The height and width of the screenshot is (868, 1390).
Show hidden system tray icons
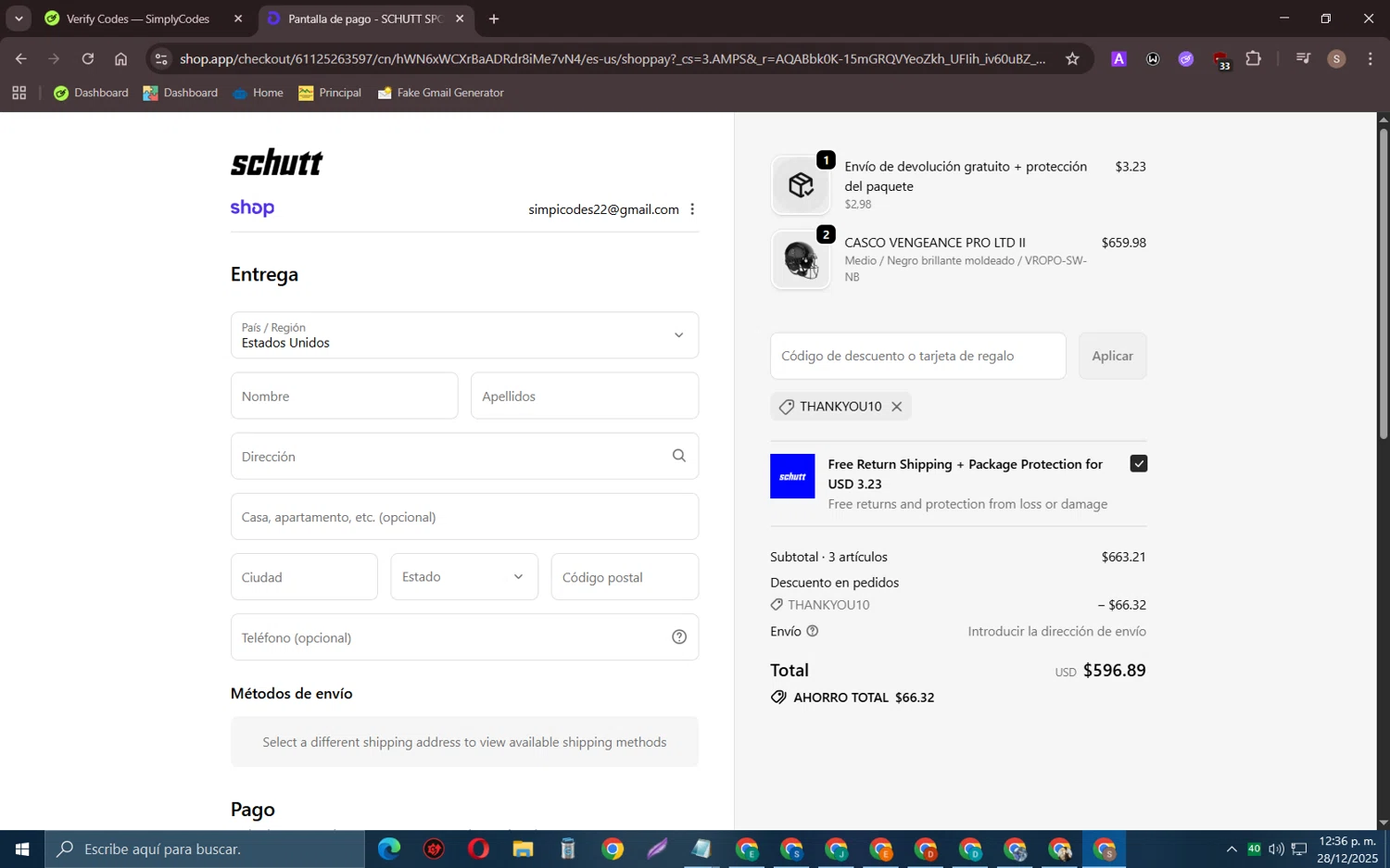tap(1231, 849)
